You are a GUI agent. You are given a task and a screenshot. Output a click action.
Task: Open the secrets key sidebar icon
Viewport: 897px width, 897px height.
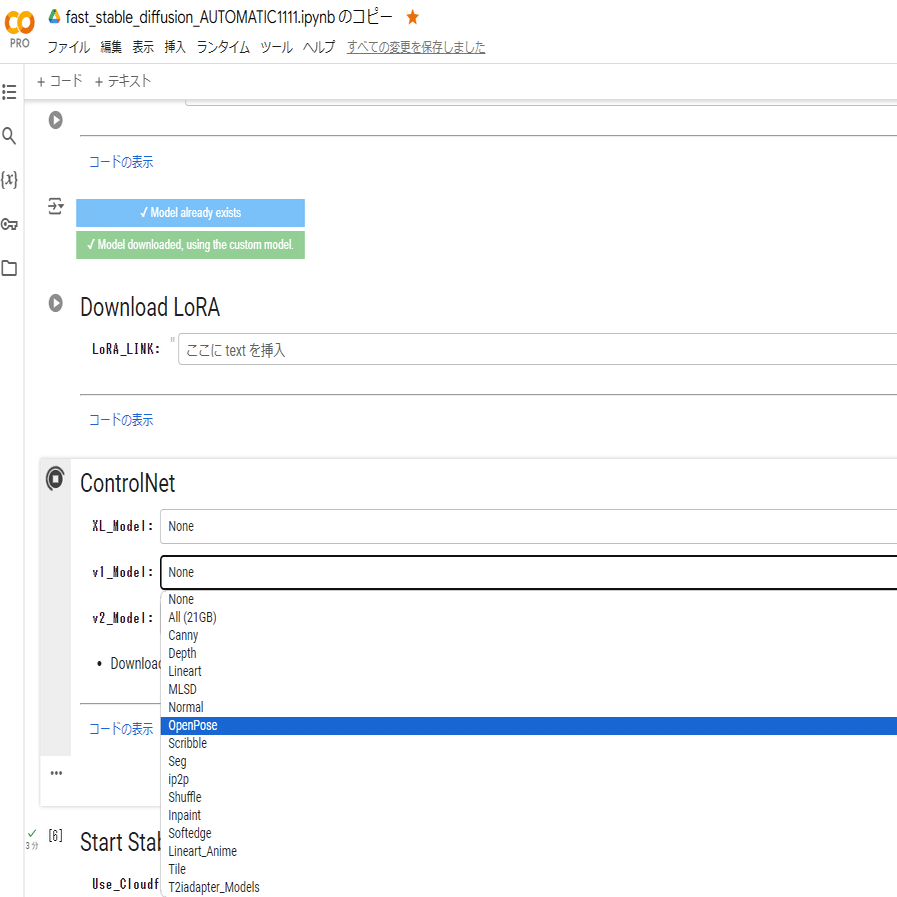9,224
